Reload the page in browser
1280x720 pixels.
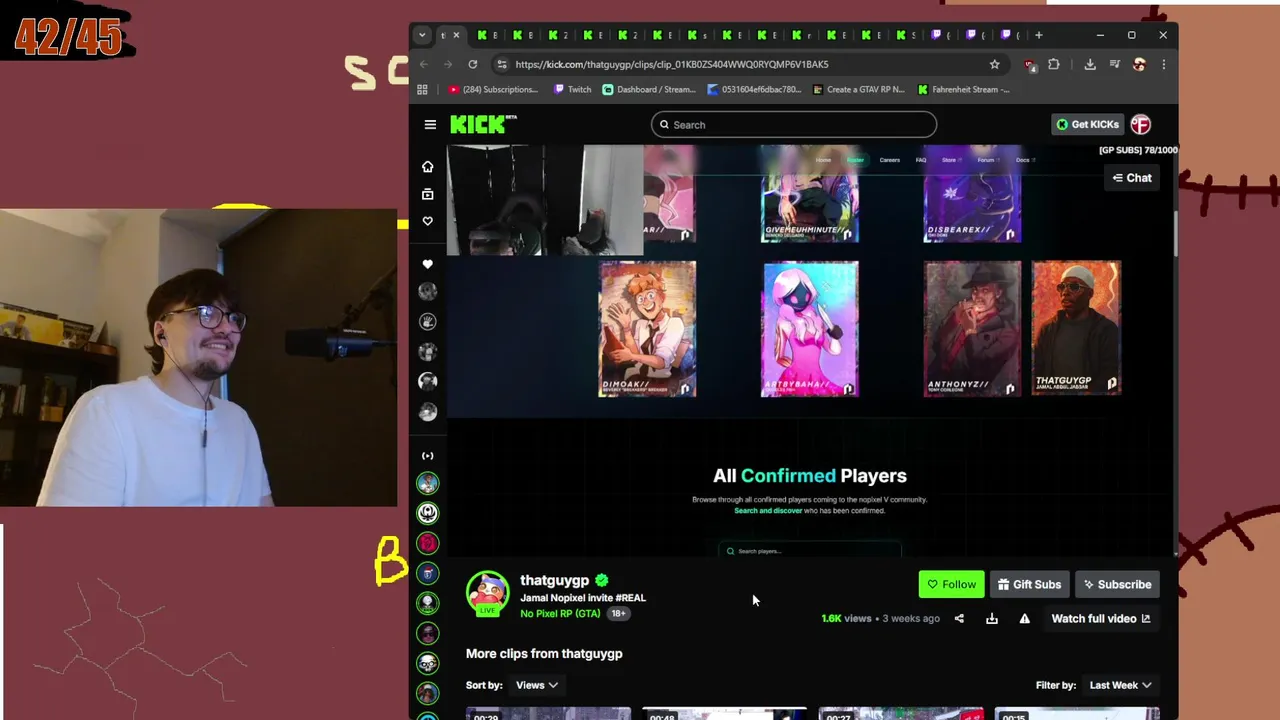pyautogui.click(x=473, y=64)
